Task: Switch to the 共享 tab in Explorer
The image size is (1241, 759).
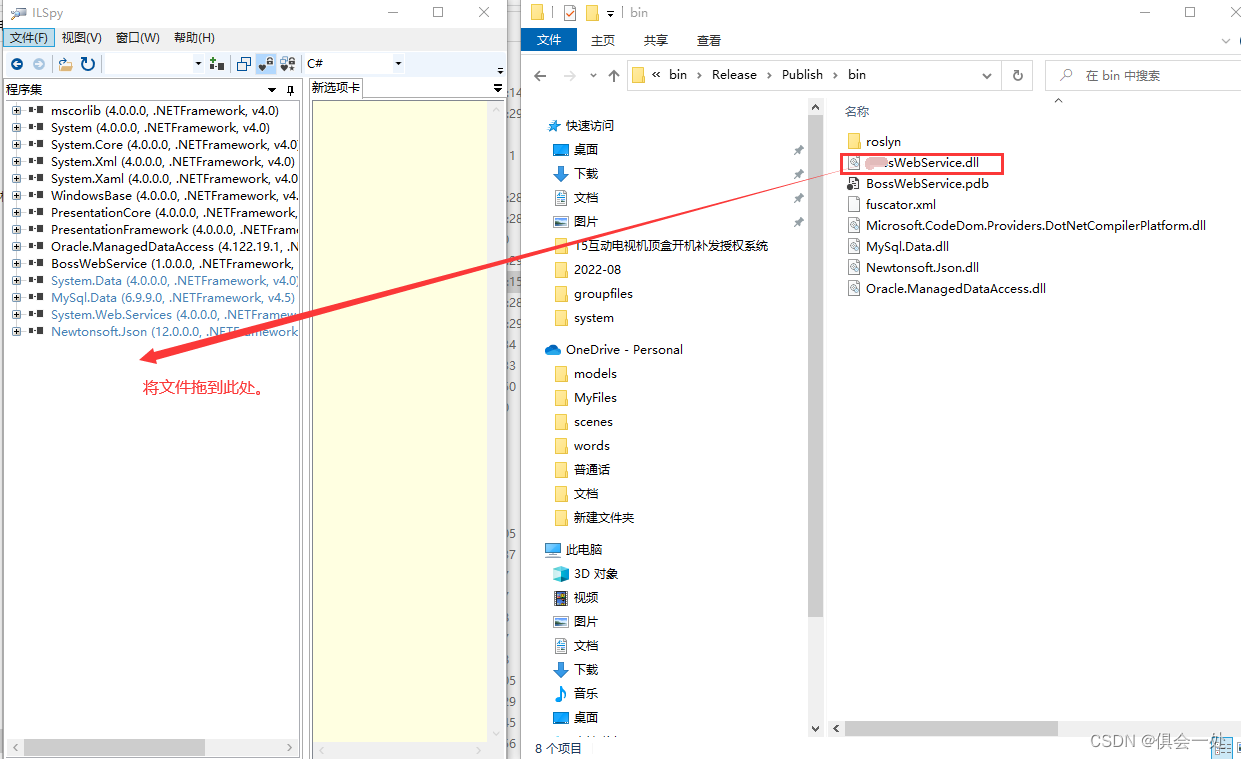Action: [654, 40]
